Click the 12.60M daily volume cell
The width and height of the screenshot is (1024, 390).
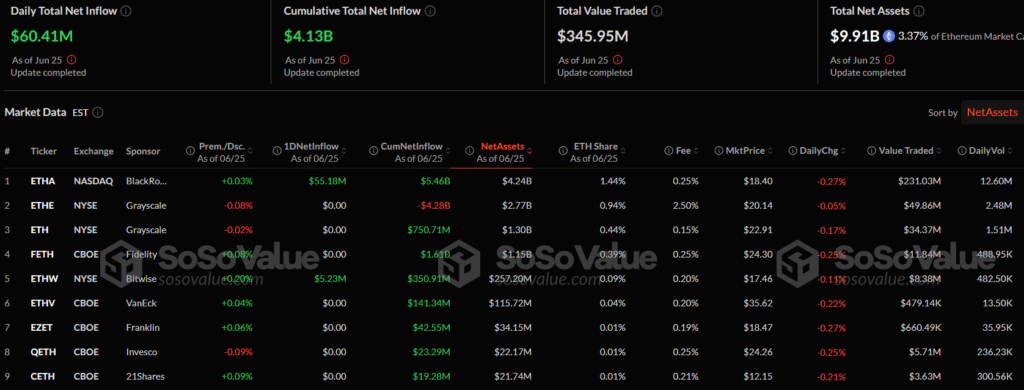(998, 181)
